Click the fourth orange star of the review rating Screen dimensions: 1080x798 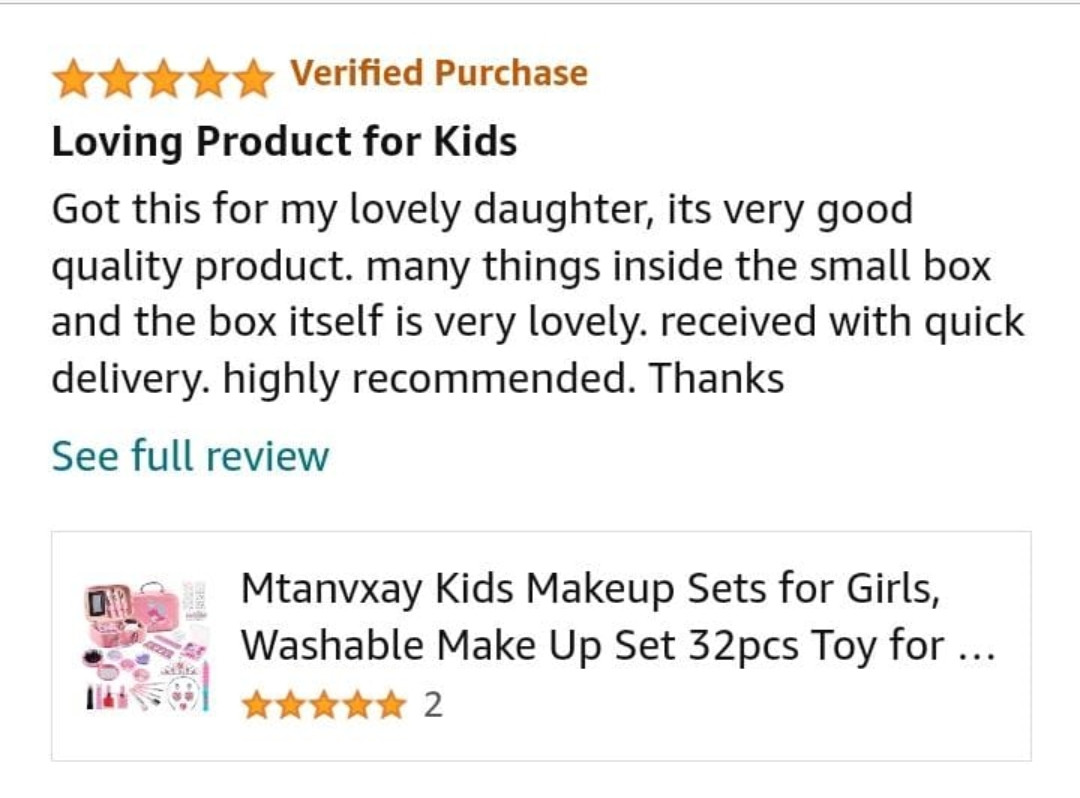tap(208, 78)
